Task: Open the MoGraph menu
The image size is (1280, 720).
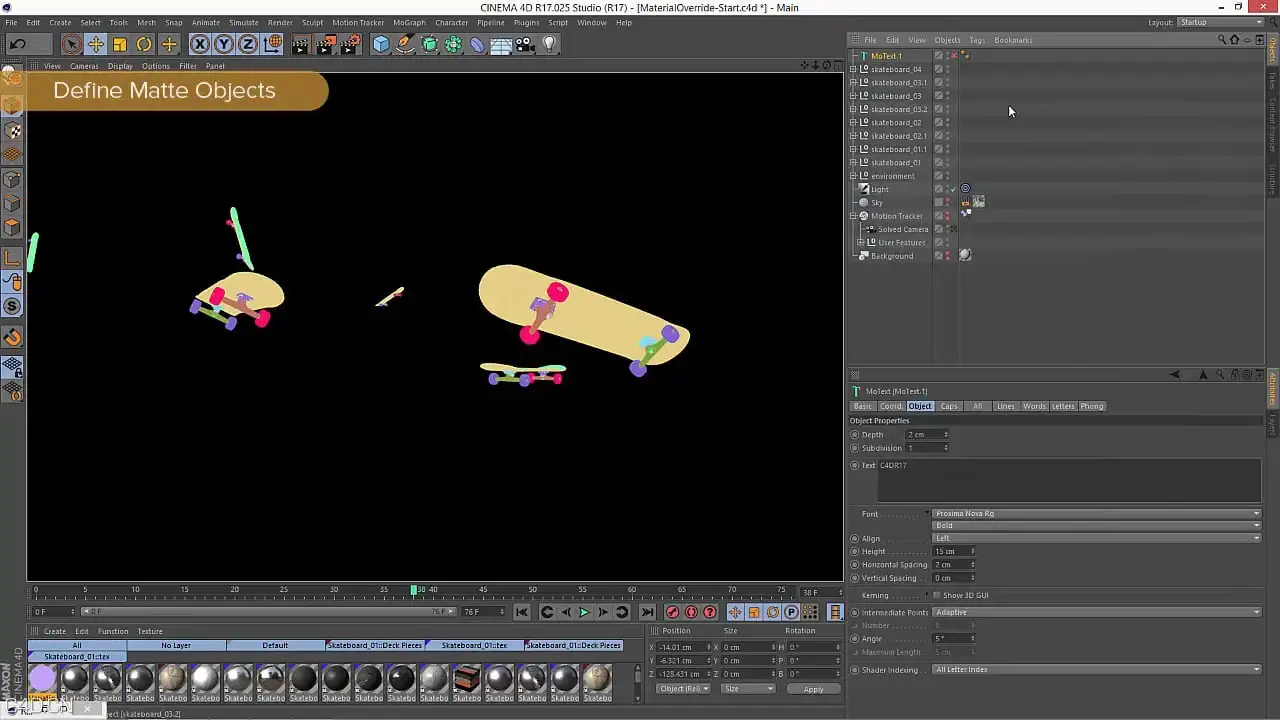Action: point(409,22)
